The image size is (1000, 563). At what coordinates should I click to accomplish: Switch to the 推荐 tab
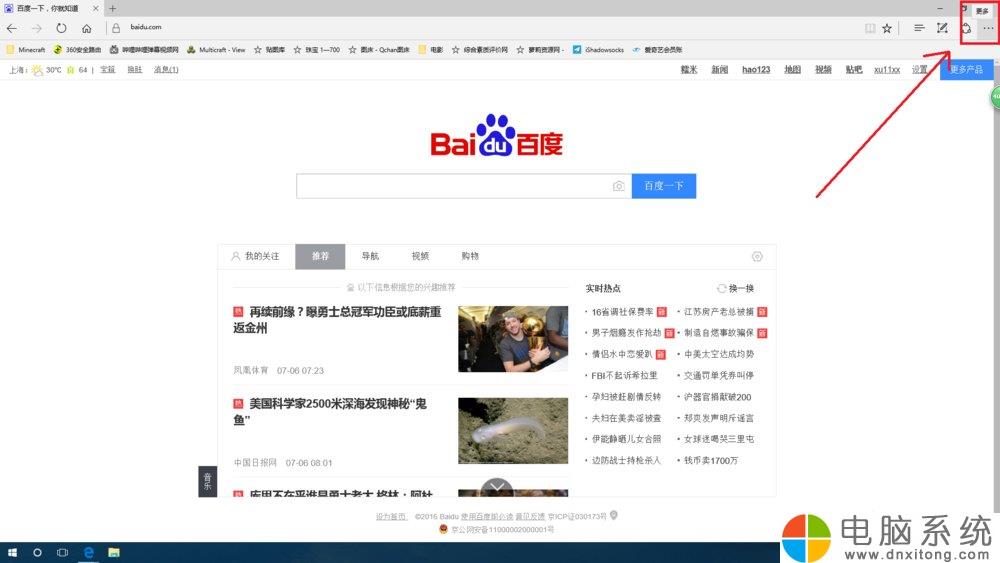tap(320, 256)
